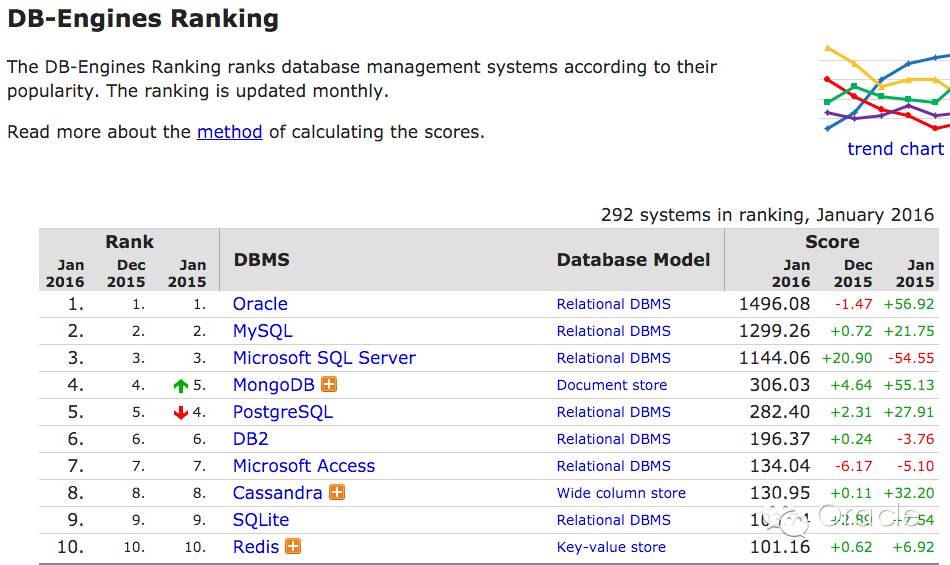Follow the "method" link

pos(229,132)
